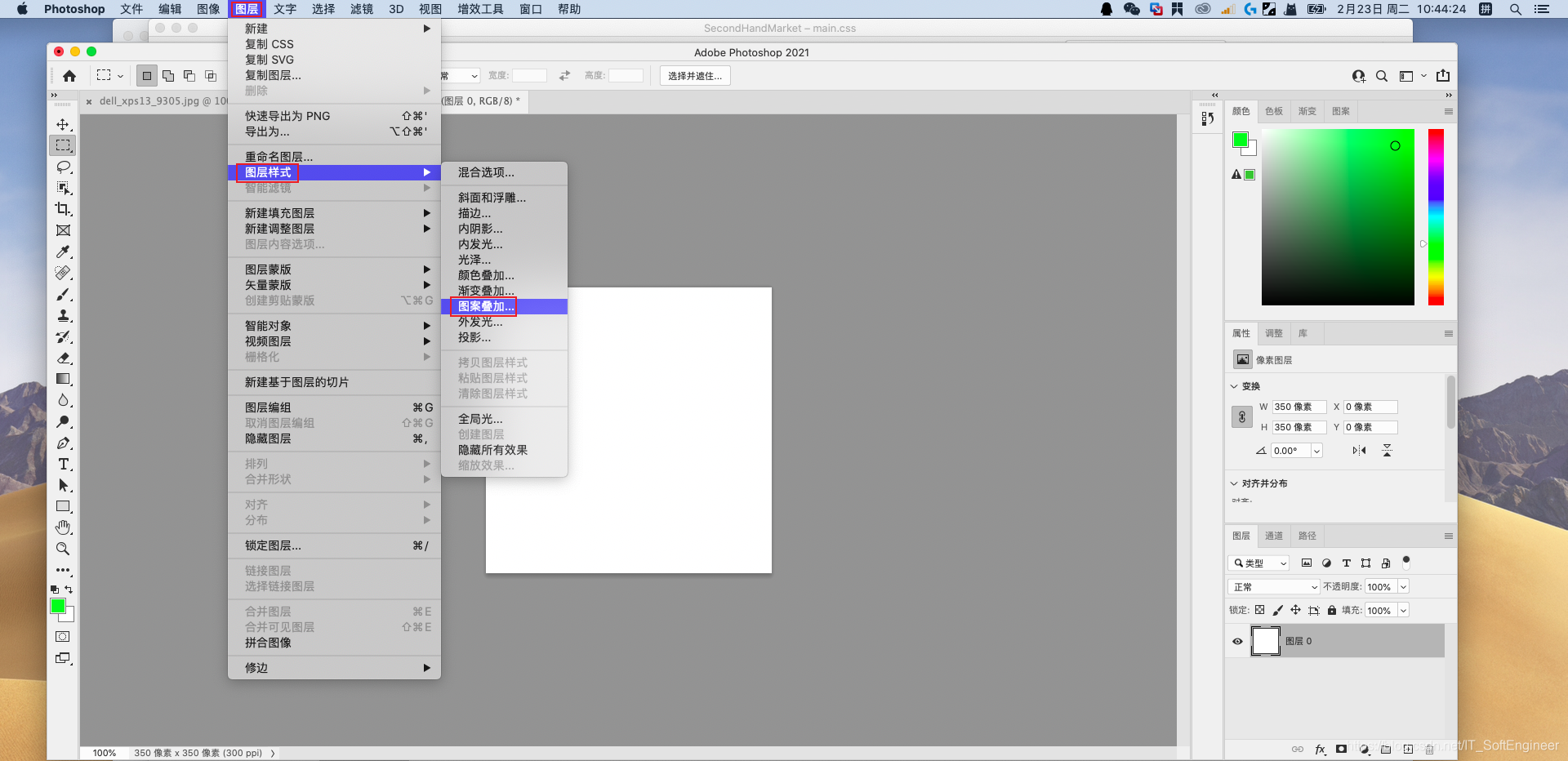Image resolution: width=1568 pixels, height=761 pixels.
Task: Choose 混合选项... from submenu
Action: pos(504,173)
